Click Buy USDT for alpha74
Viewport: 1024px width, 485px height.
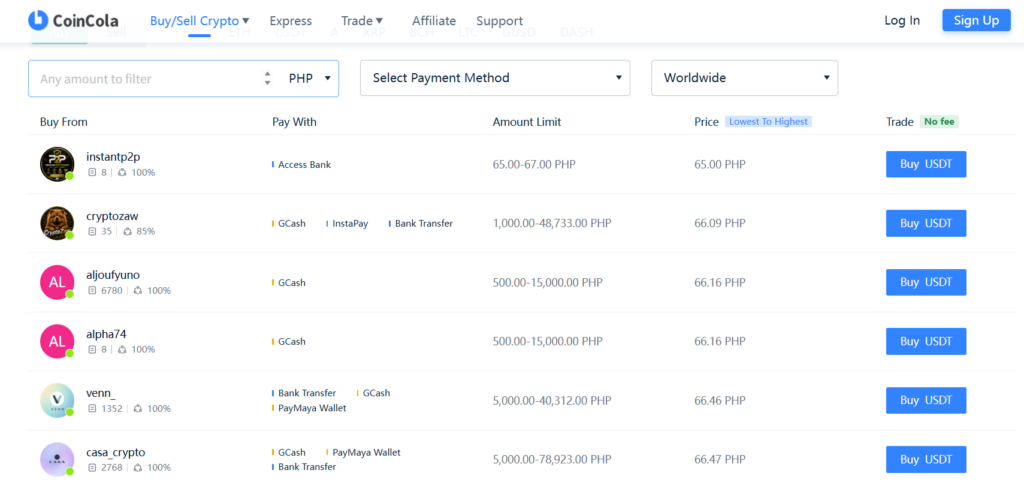tap(926, 341)
